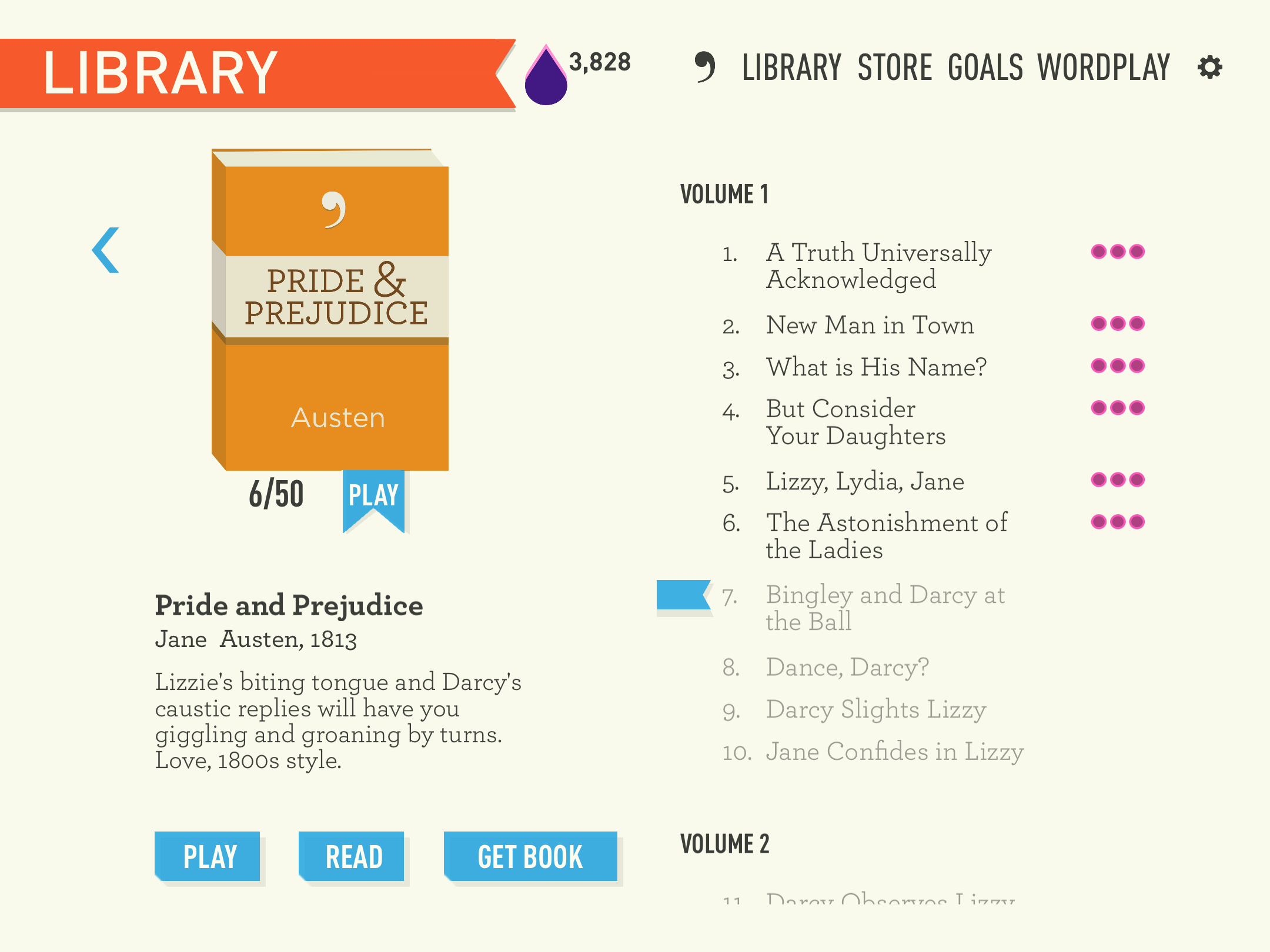Click the blue bookmark marker beside chapter 7
The image size is (1270, 952).
[x=683, y=595]
